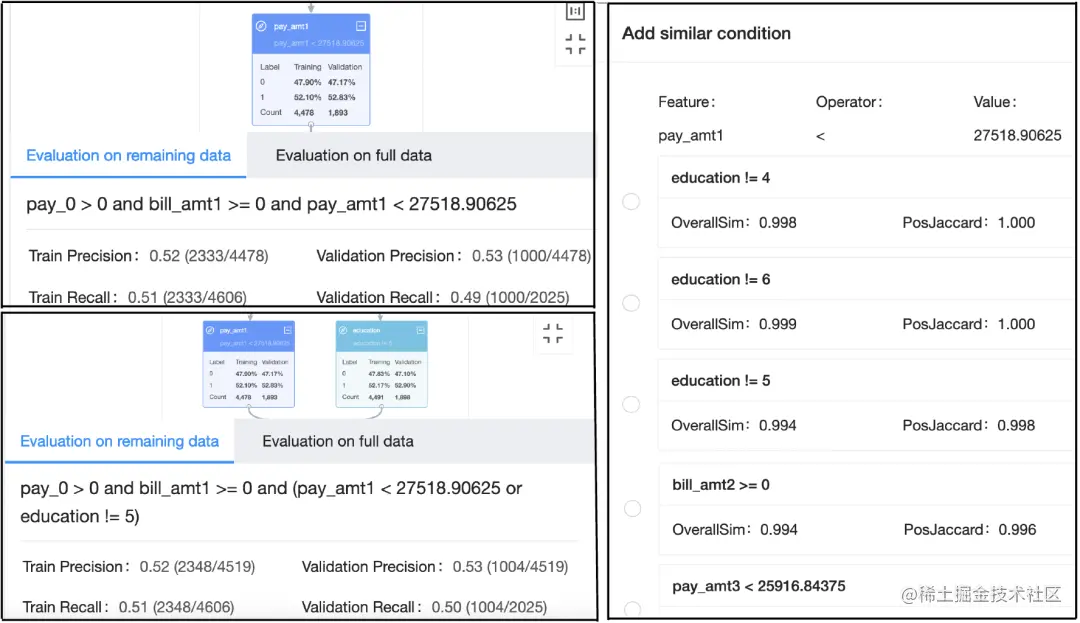The image size is (1080, 623).
Task: Click the Value '27518.90625' in the condition panel
Action: 1017,136
